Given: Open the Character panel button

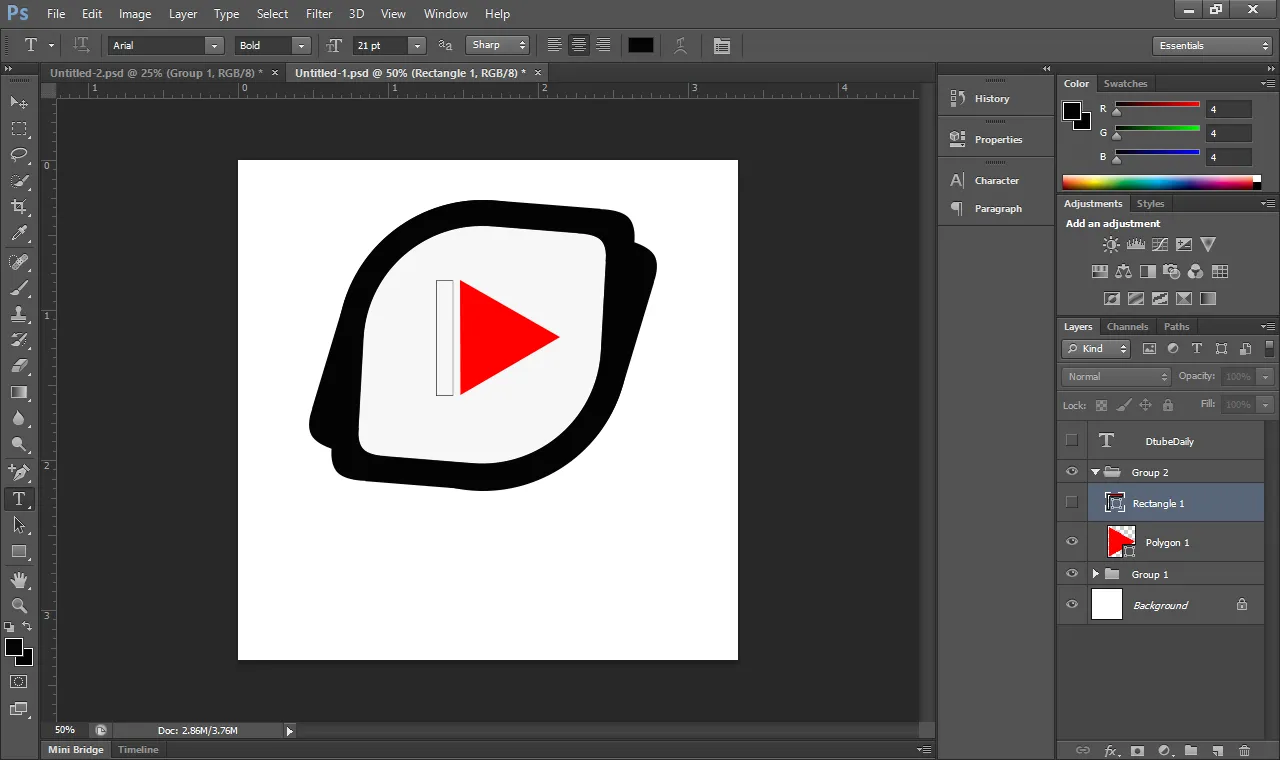Looking at the screenshot, I should click(996, 180).
